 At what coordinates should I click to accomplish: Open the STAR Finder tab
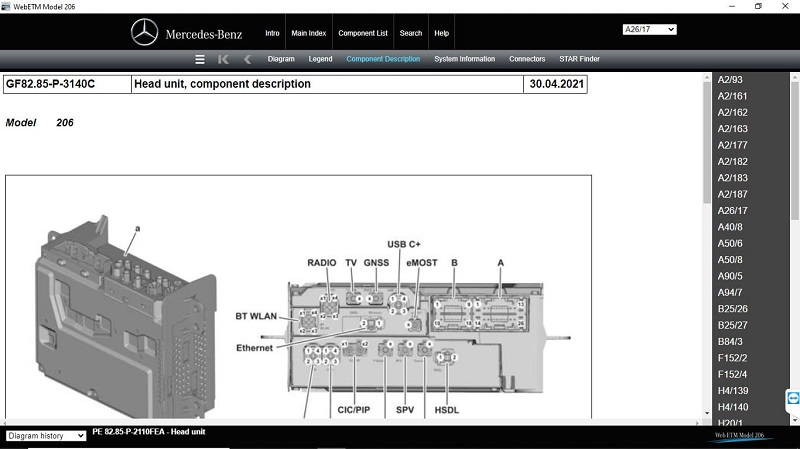pyautogui.click(x=580, y=59)
